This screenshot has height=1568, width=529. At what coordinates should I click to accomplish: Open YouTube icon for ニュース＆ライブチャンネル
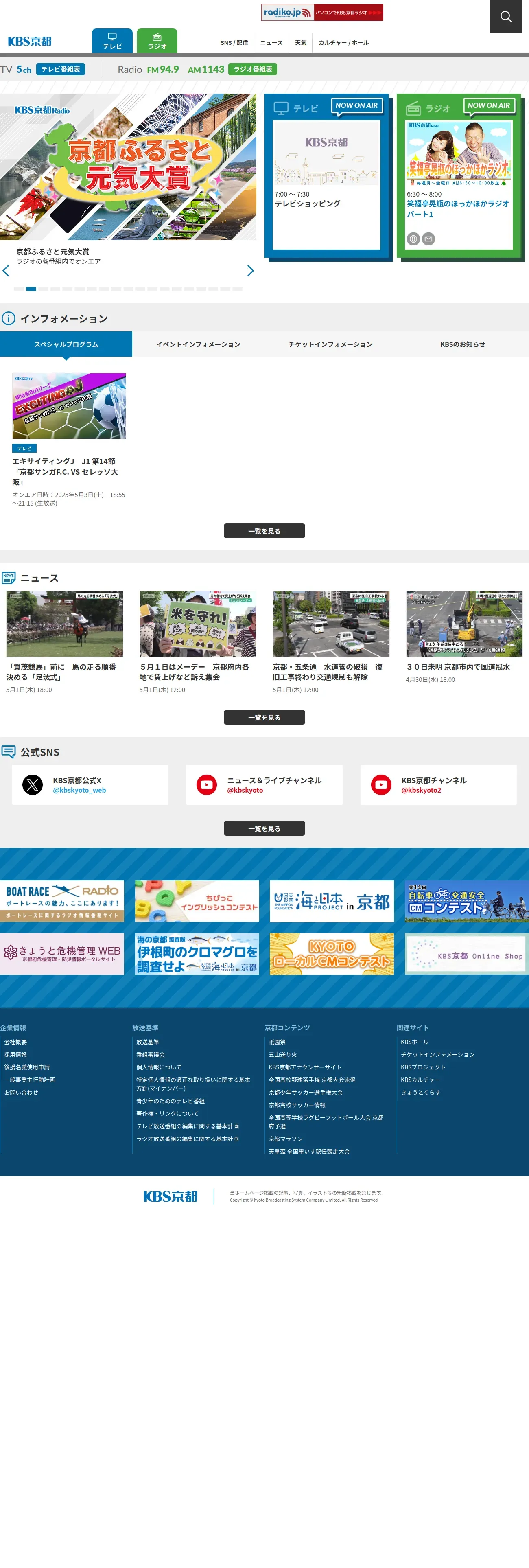click(207, 785)
